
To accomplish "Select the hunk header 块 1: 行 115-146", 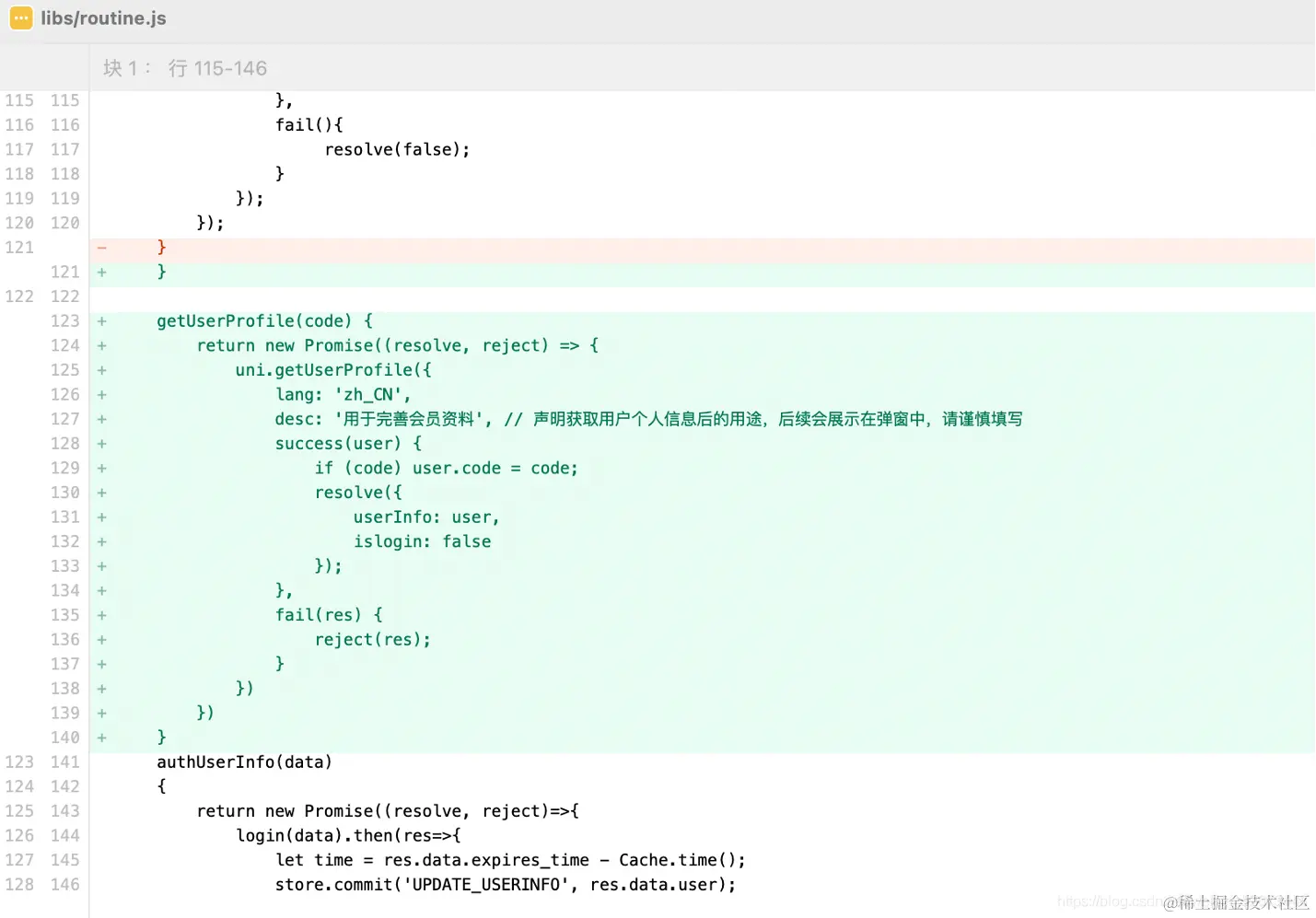I will (185, 68).
